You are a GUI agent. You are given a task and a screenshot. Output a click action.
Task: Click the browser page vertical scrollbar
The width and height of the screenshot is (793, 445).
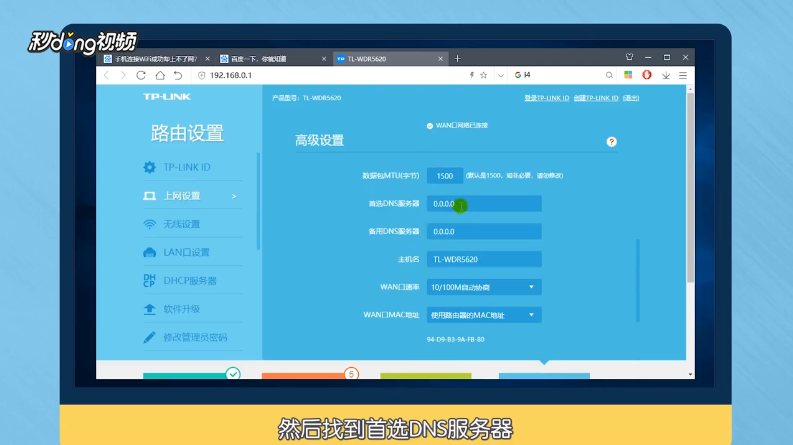690,187
